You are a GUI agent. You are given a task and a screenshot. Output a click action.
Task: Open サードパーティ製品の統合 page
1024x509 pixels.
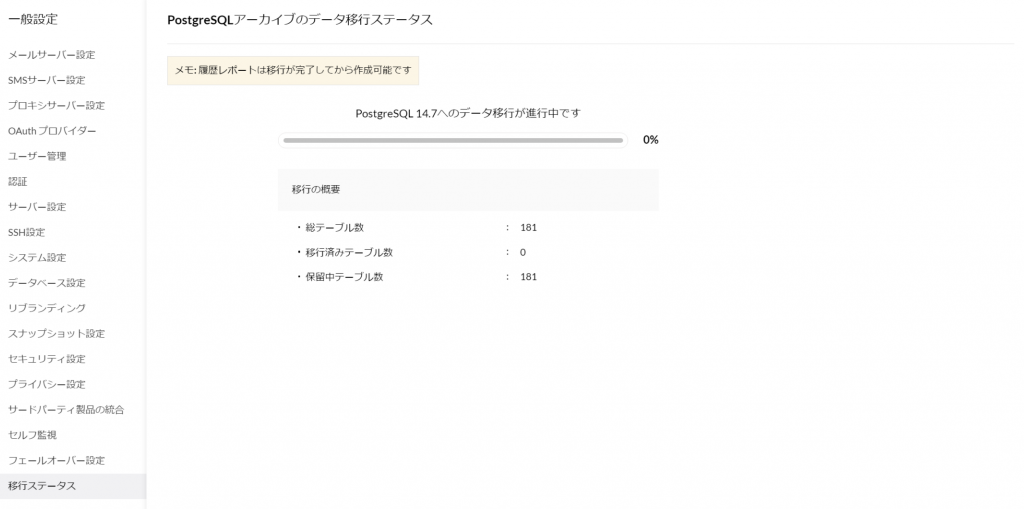[66, 410]
